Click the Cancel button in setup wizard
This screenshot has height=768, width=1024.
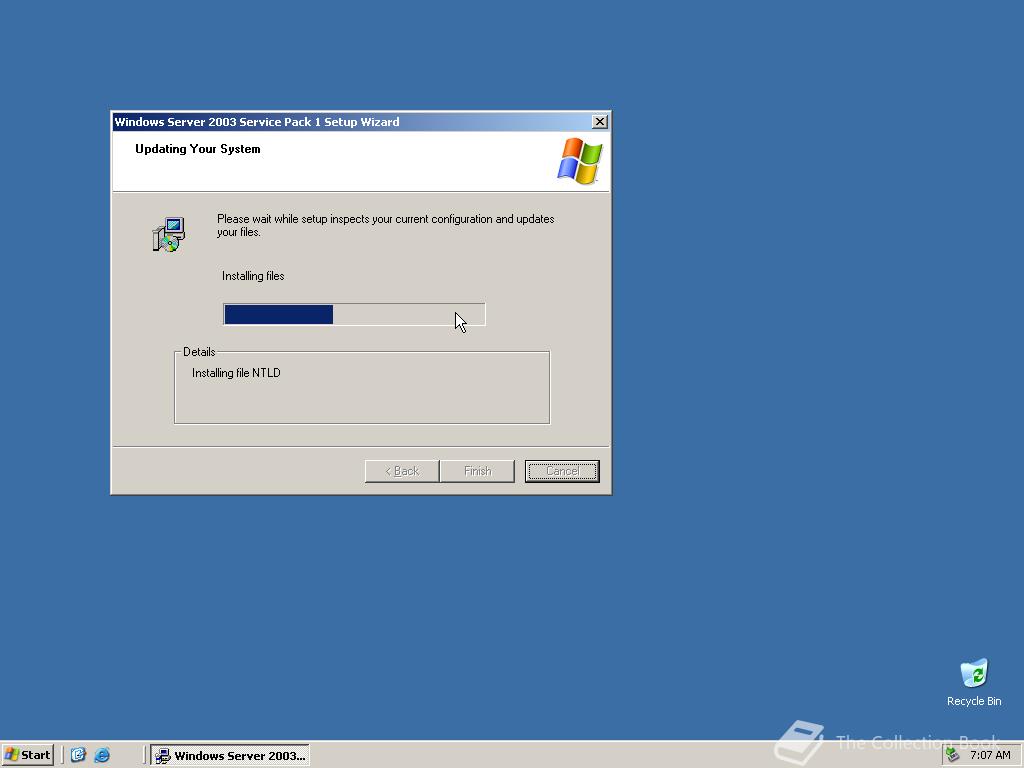coord(562,471)
